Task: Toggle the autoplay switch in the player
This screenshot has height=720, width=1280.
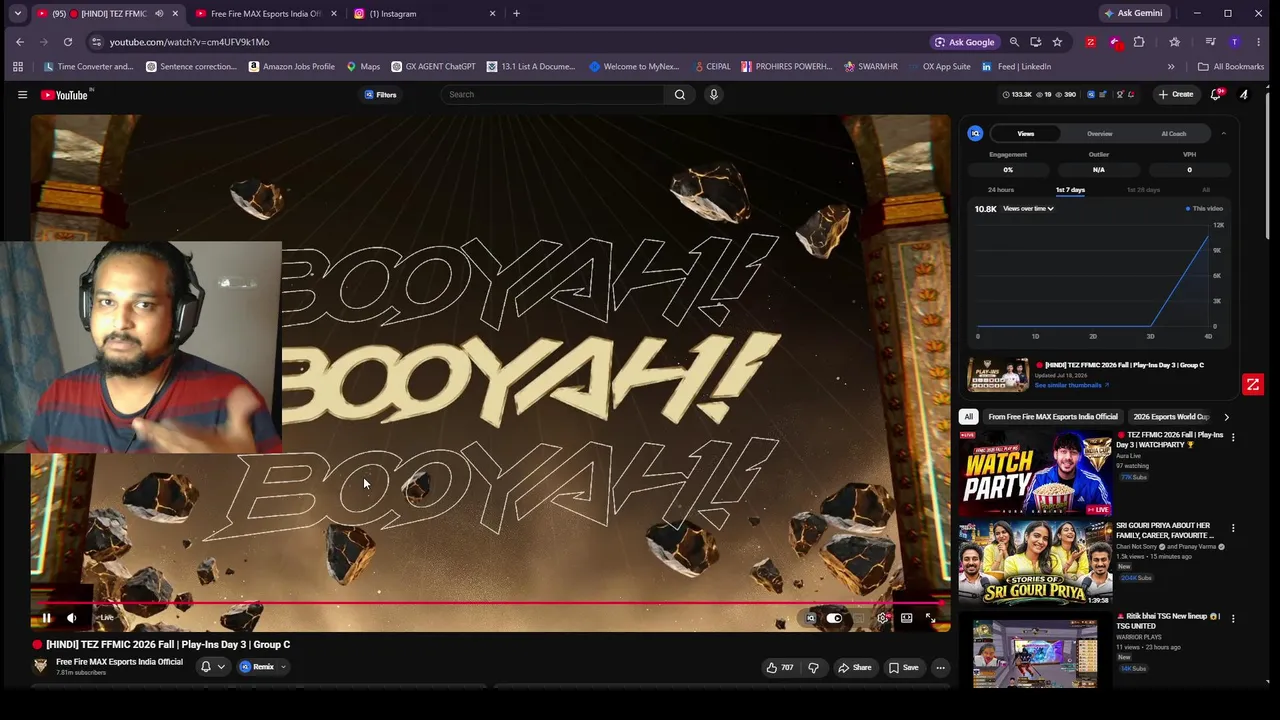Action: tap(834, 618)
